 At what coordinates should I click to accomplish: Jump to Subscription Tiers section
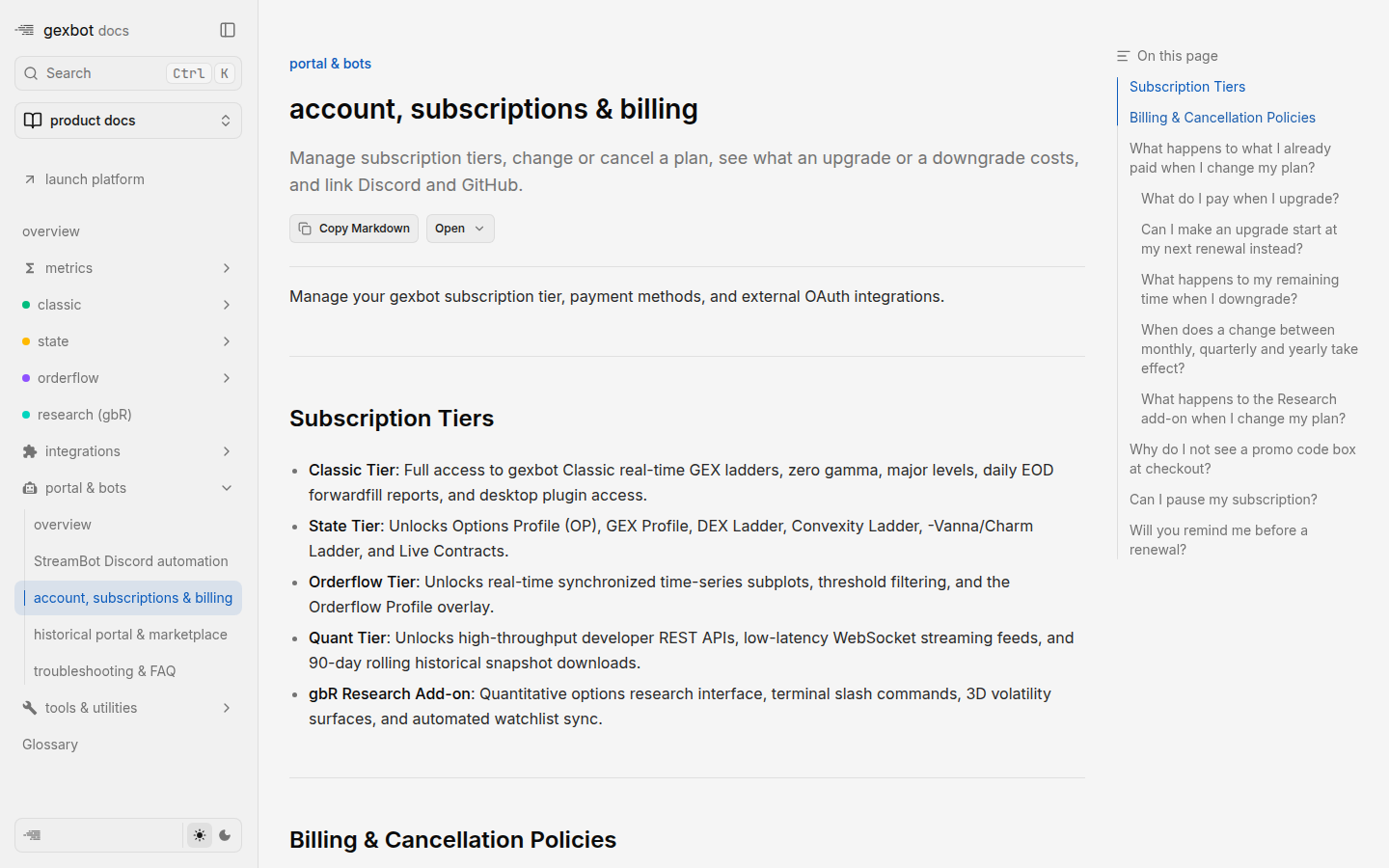point(1187,87)
